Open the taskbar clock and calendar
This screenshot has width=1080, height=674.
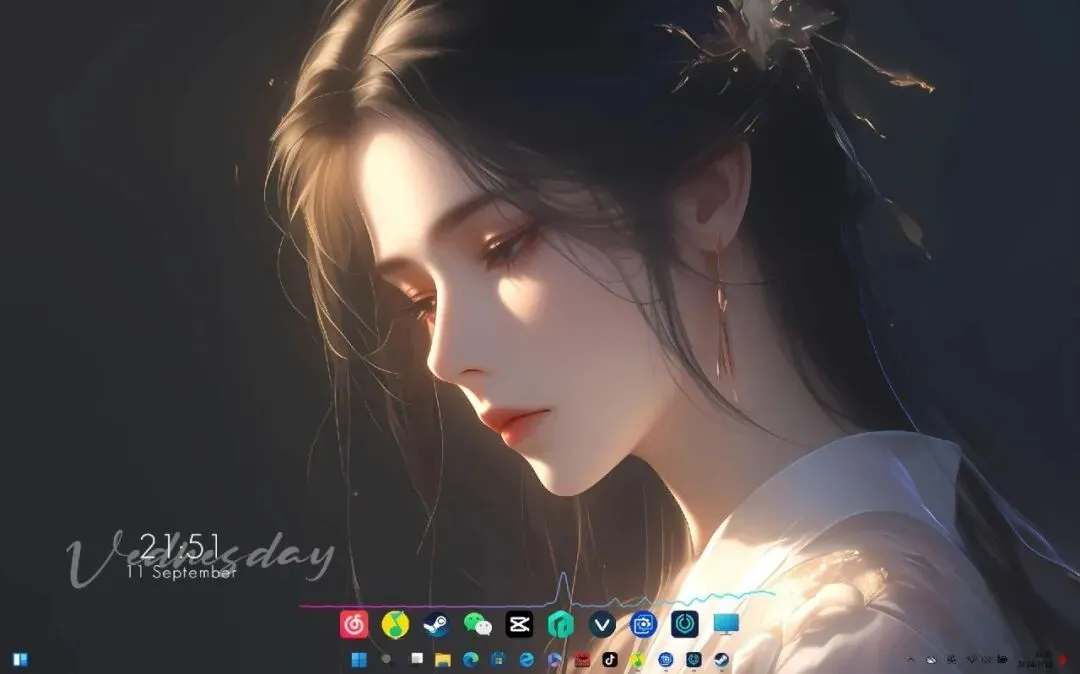pos(1035,660)
